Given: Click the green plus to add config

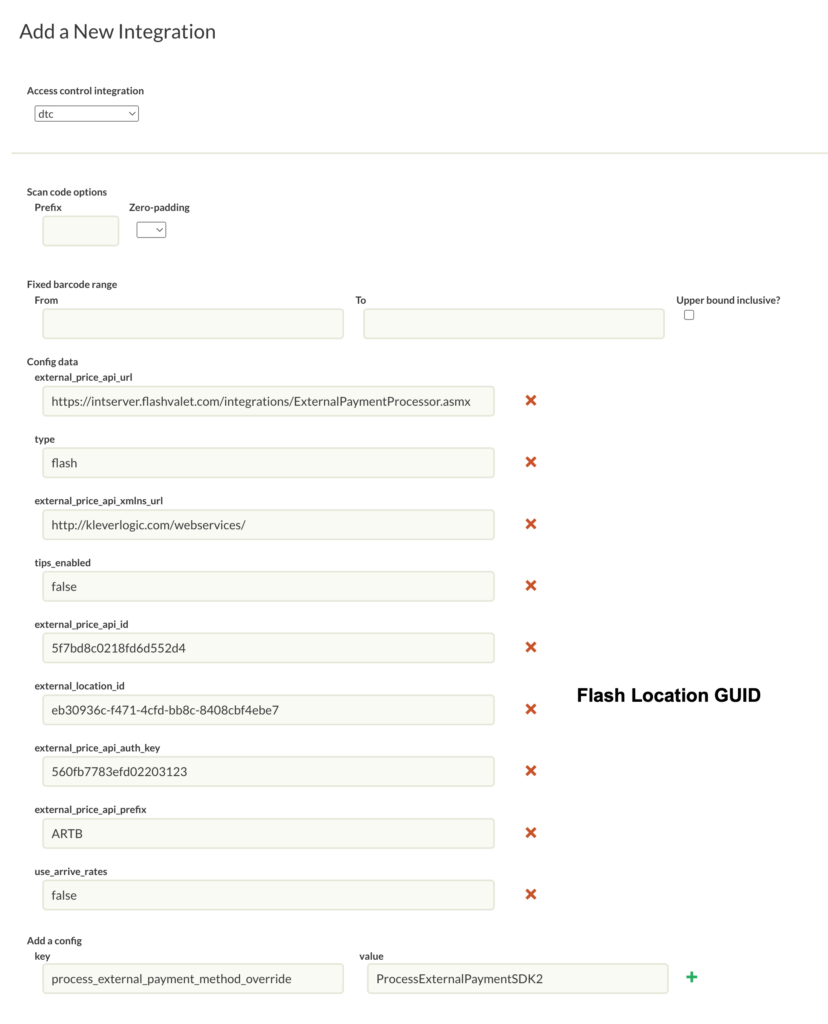Looking at the screenshot, I should pos(691,977).
